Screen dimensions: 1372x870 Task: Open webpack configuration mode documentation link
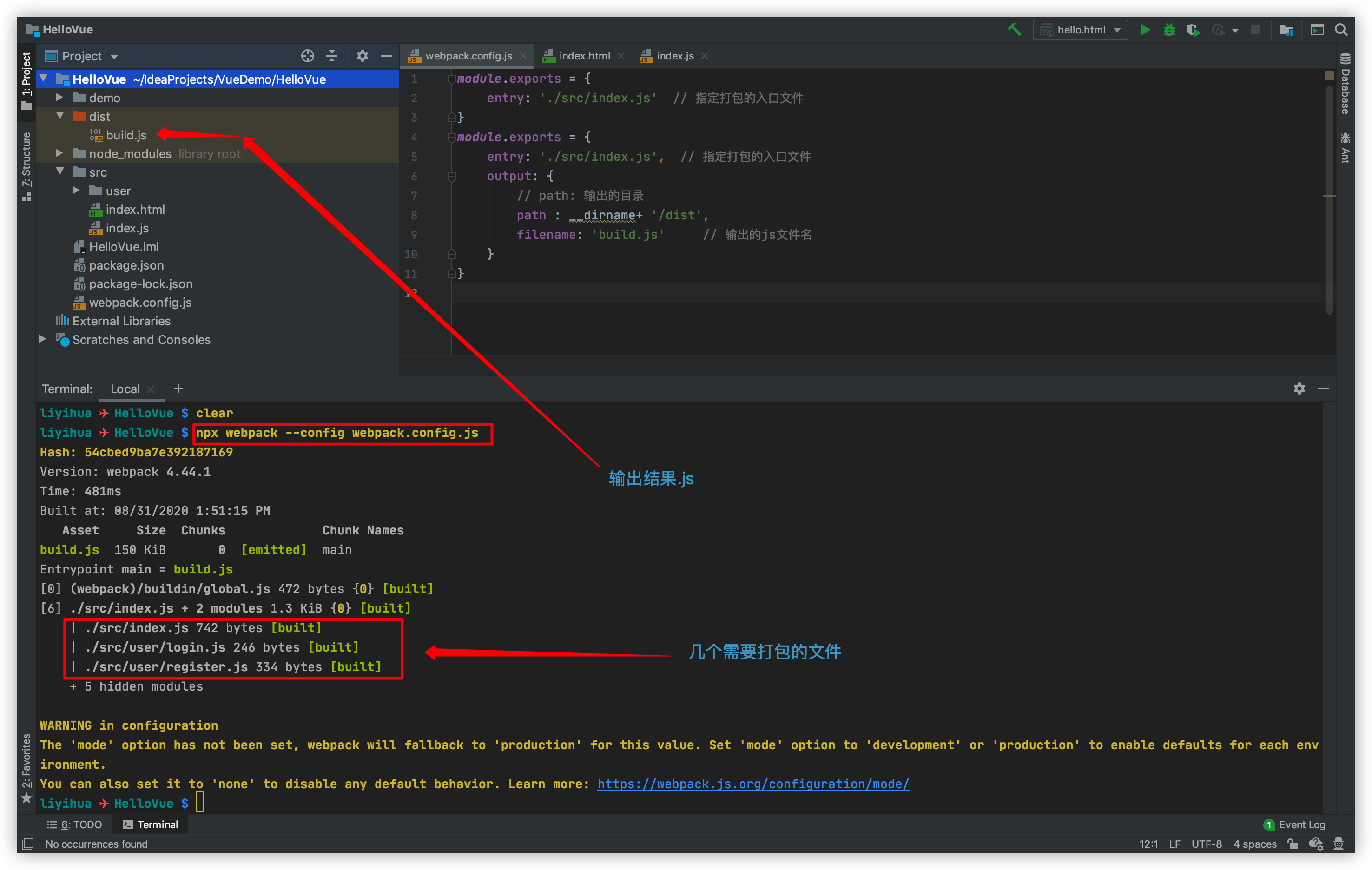coord(752,784)
